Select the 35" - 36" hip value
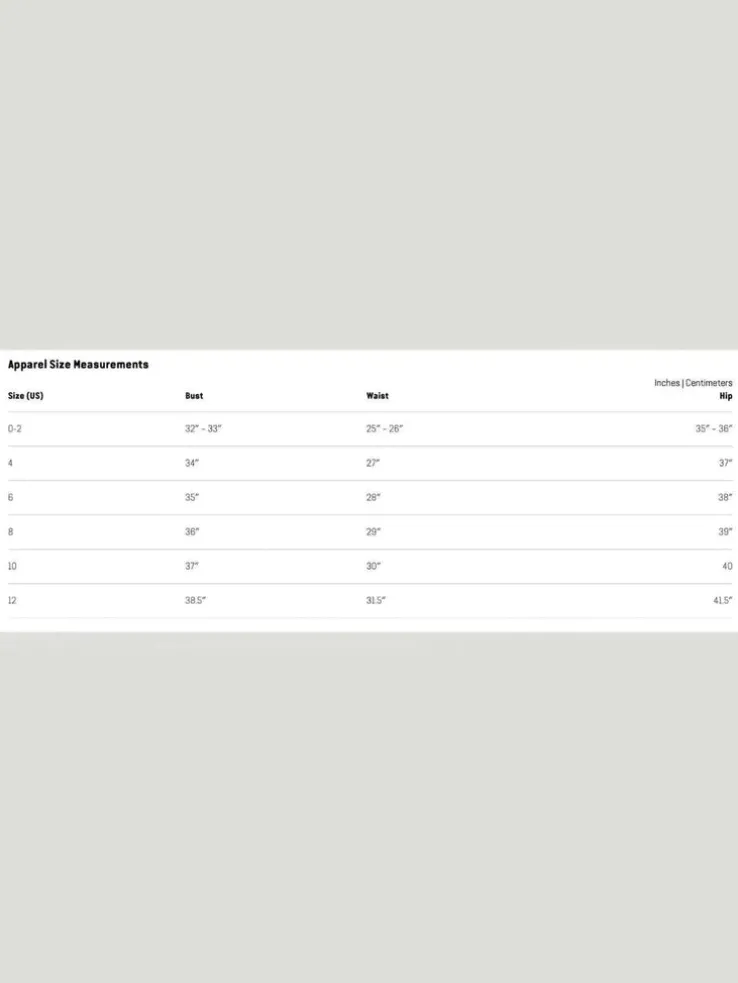Viewport: 738px width, 983px height. click(x=714, y=429)
